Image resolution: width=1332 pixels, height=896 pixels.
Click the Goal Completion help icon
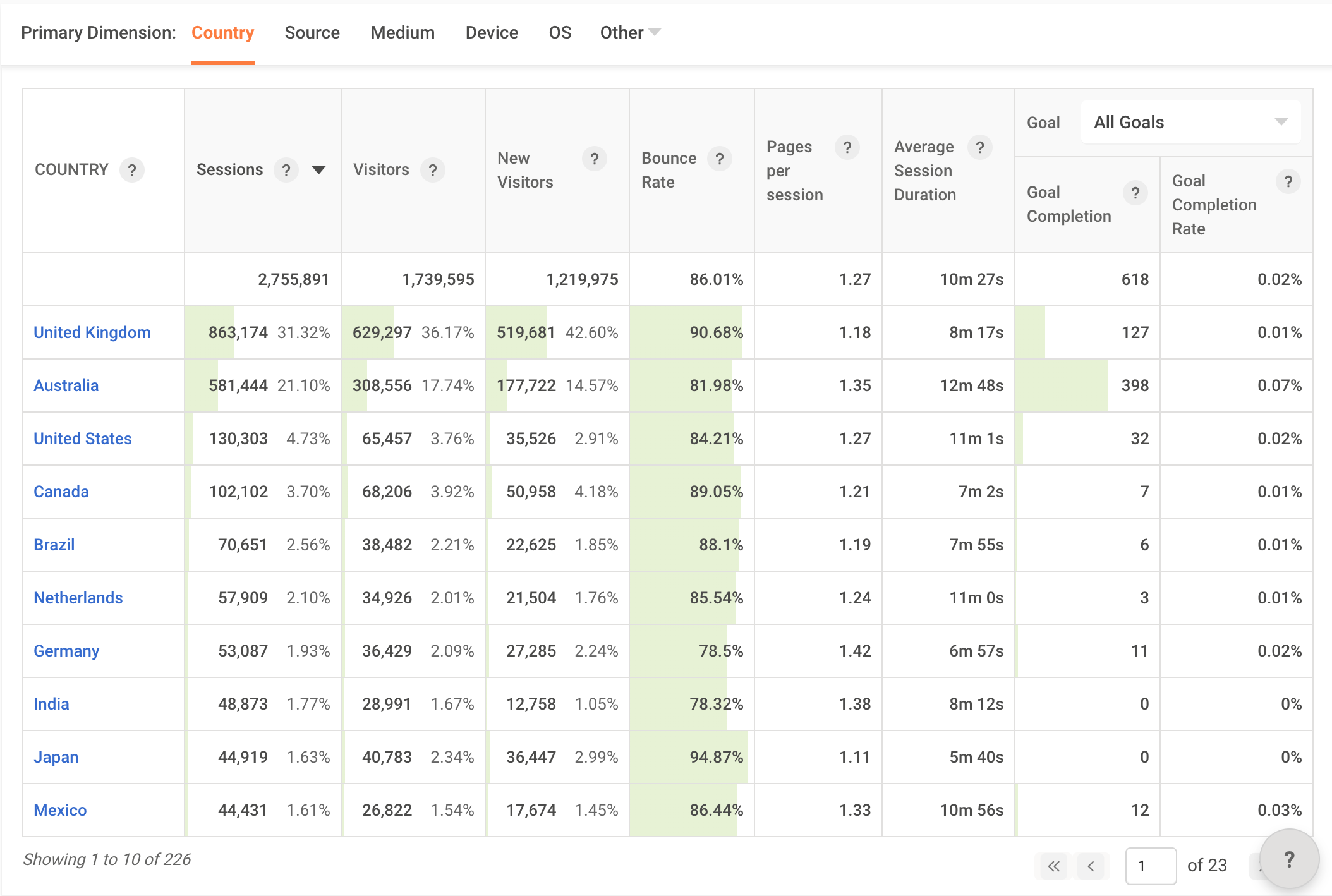[1135, 193]
